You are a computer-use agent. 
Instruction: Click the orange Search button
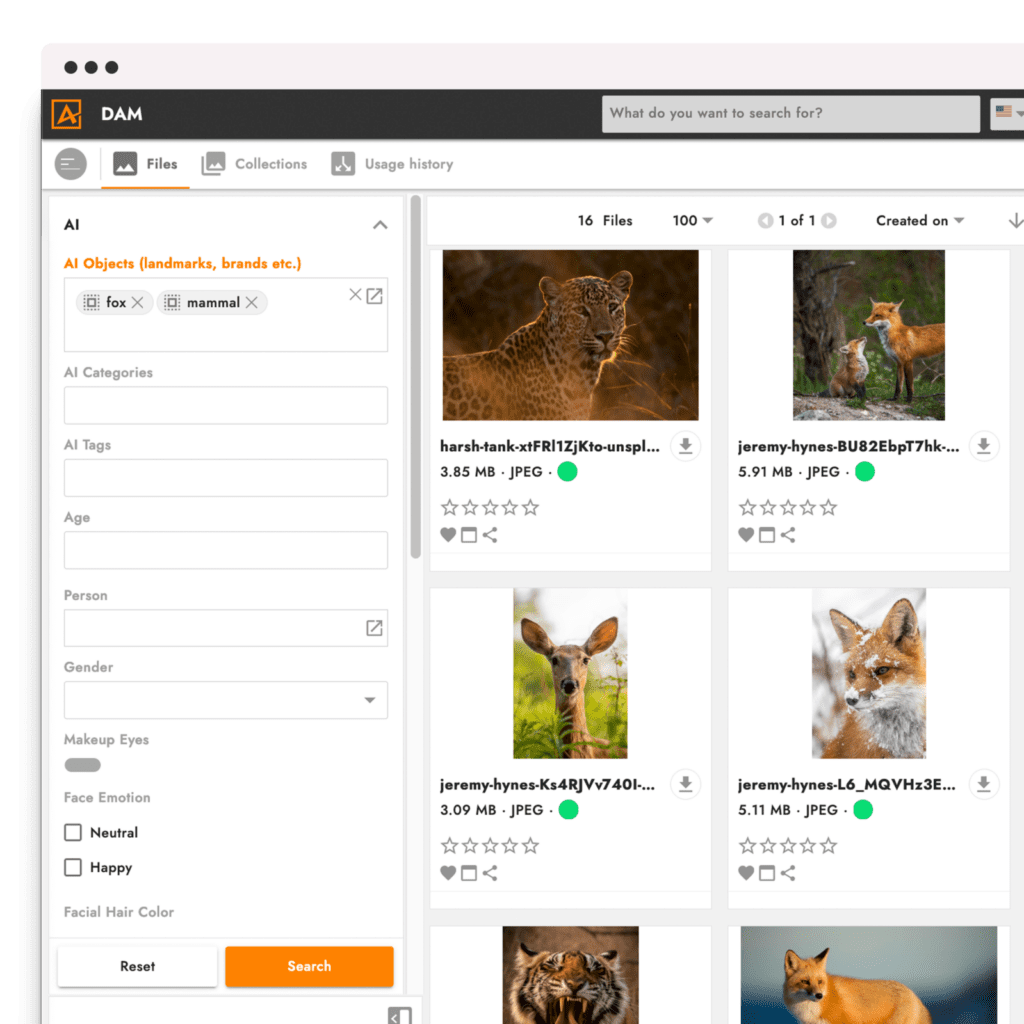point(310,967)
